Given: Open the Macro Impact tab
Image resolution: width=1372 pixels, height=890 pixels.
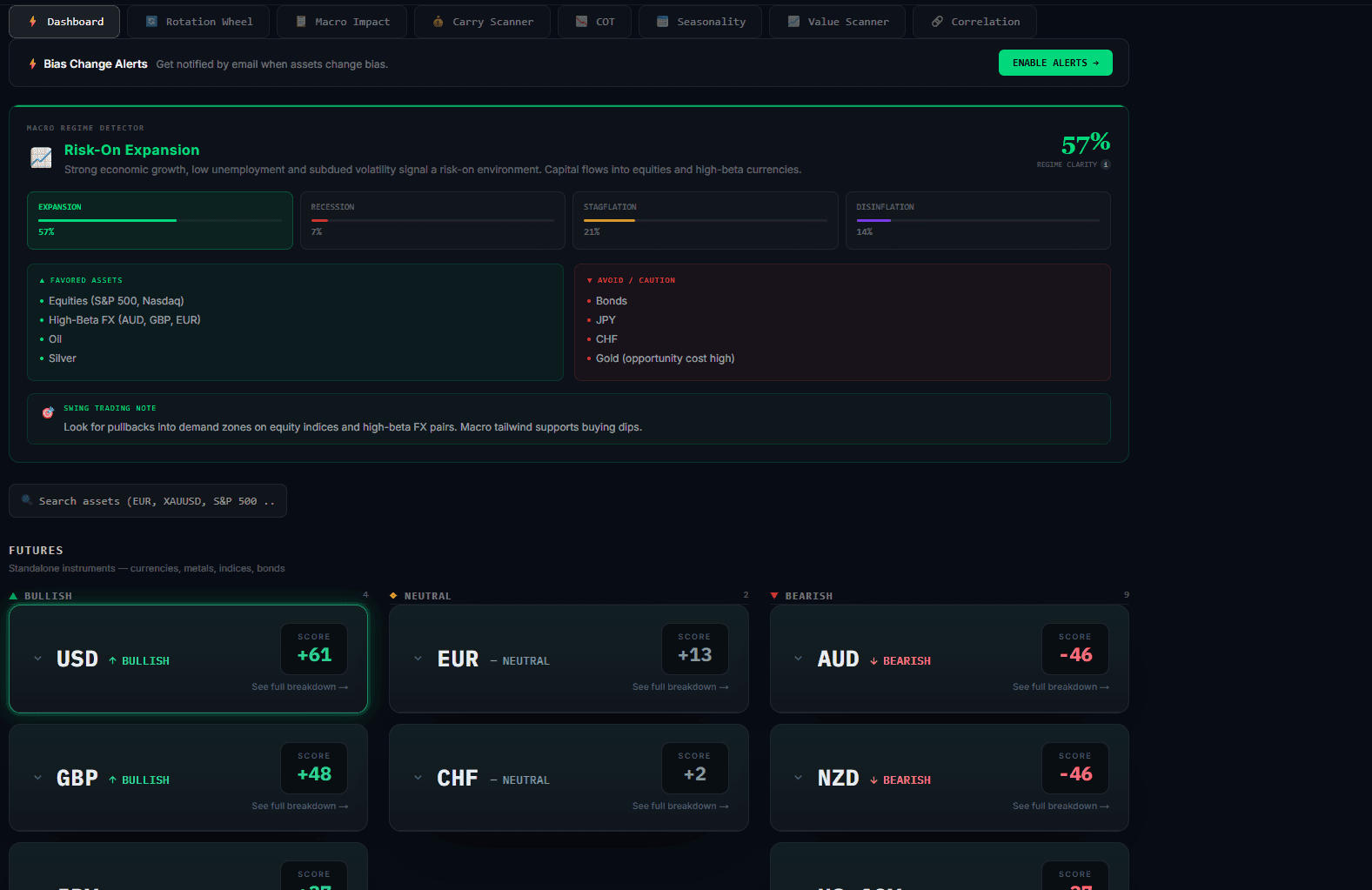Looking at the screenshot, I should (342, 22).
